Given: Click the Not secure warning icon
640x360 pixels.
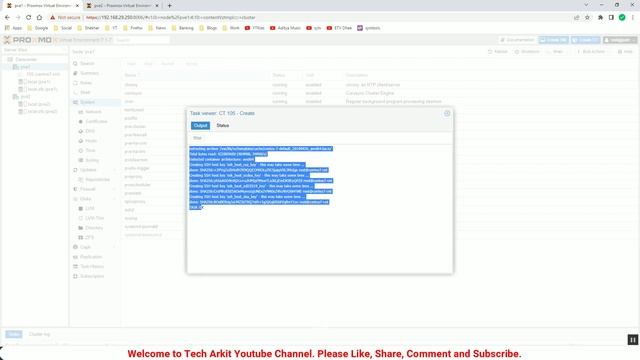Looking at the screenshot, I should (52, 18).
